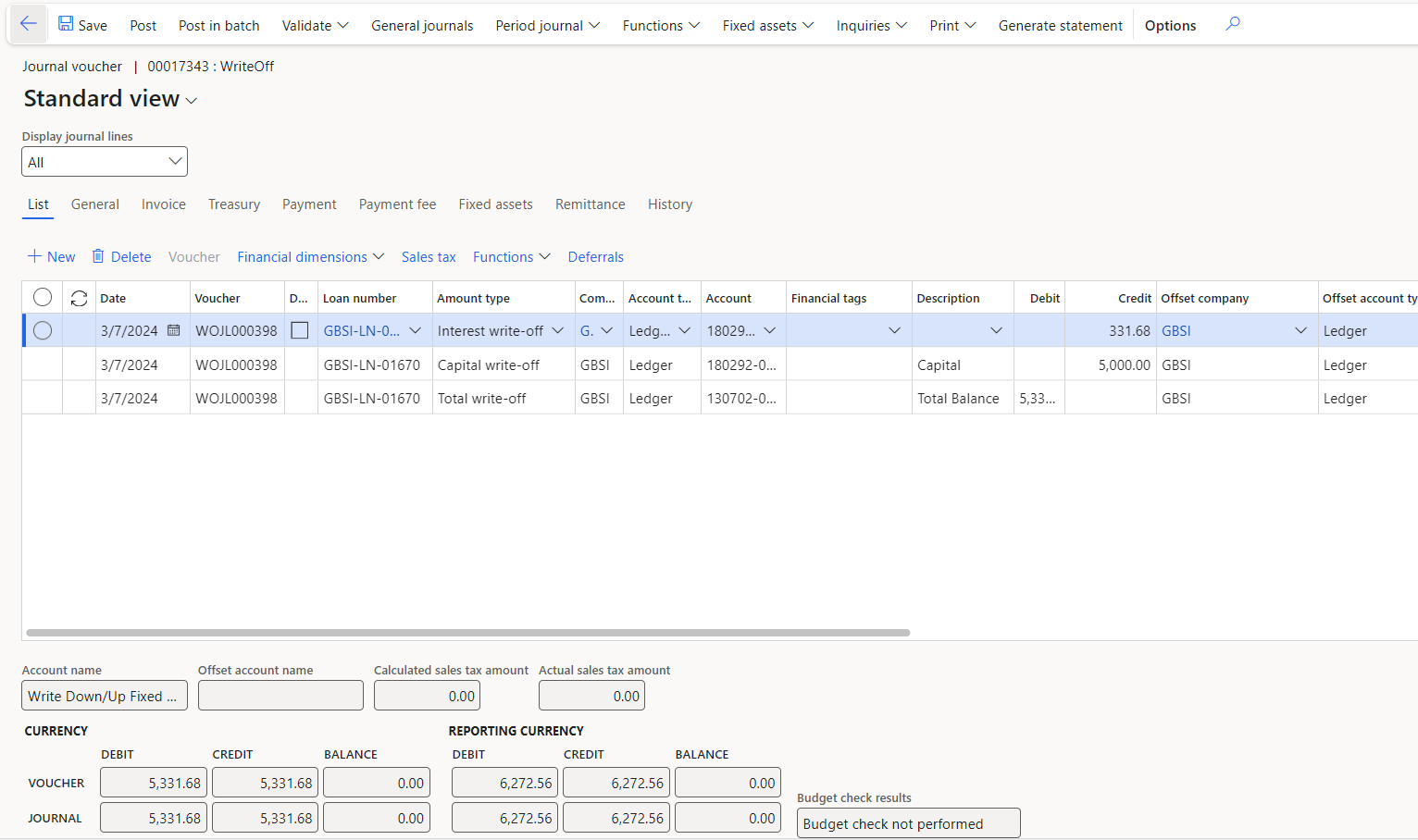The height and width of the screenshot is (840, 1418).
Task: Click the Post button
Action: pyautogui.click(x=143, y=25)
